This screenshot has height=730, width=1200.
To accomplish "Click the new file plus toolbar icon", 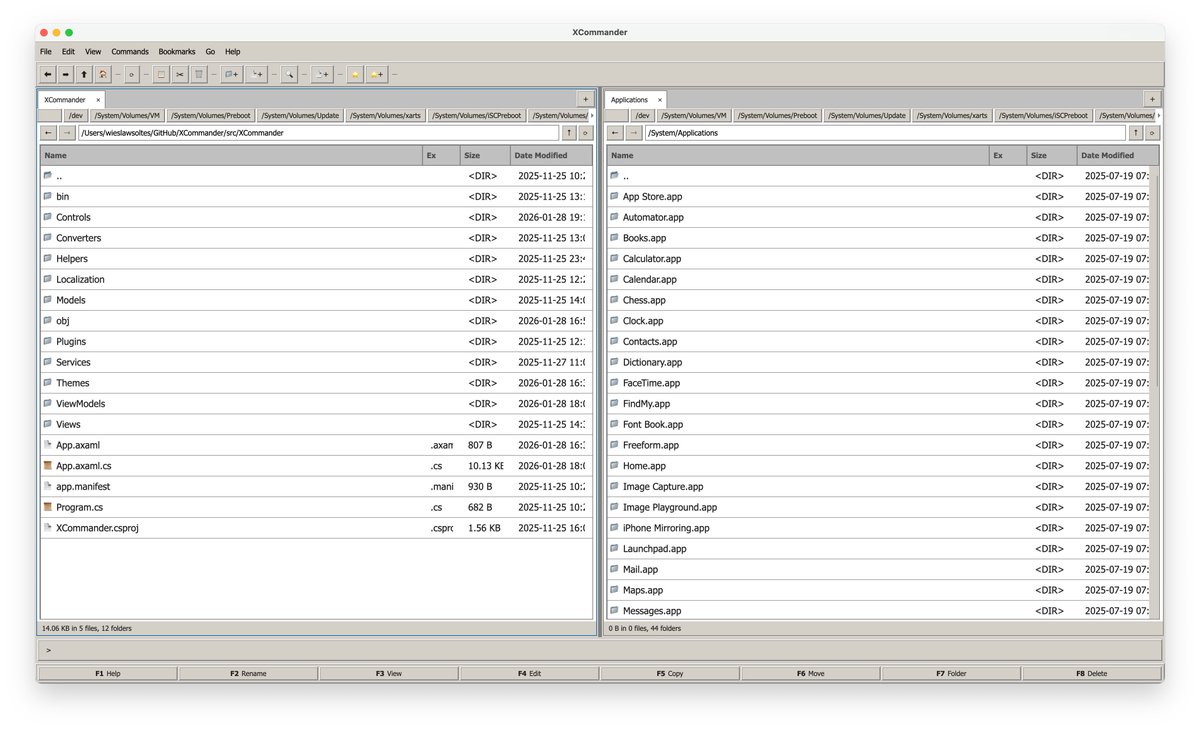I will (257, 74).
